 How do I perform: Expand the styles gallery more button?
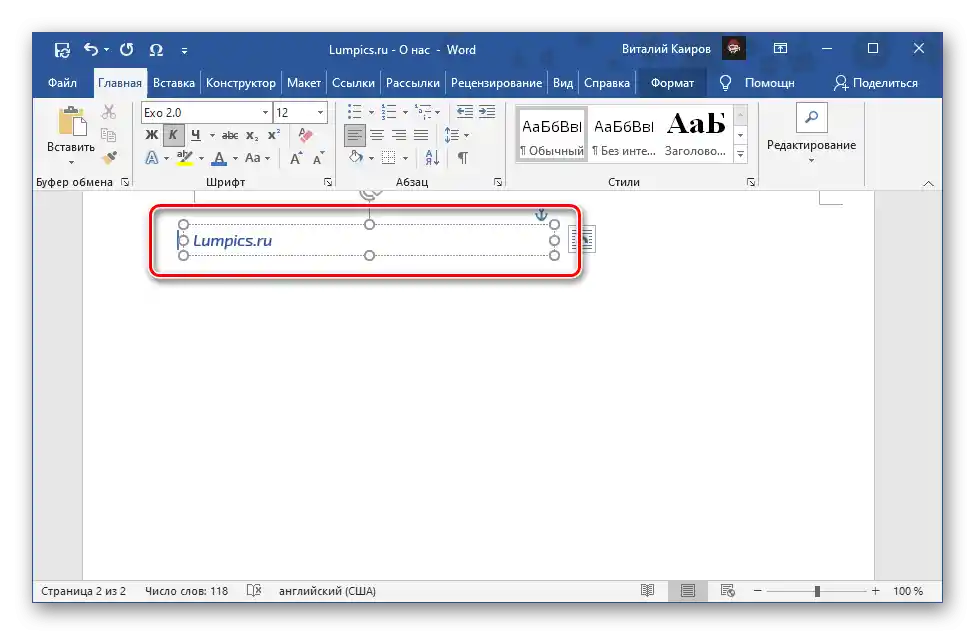(741, 154)
